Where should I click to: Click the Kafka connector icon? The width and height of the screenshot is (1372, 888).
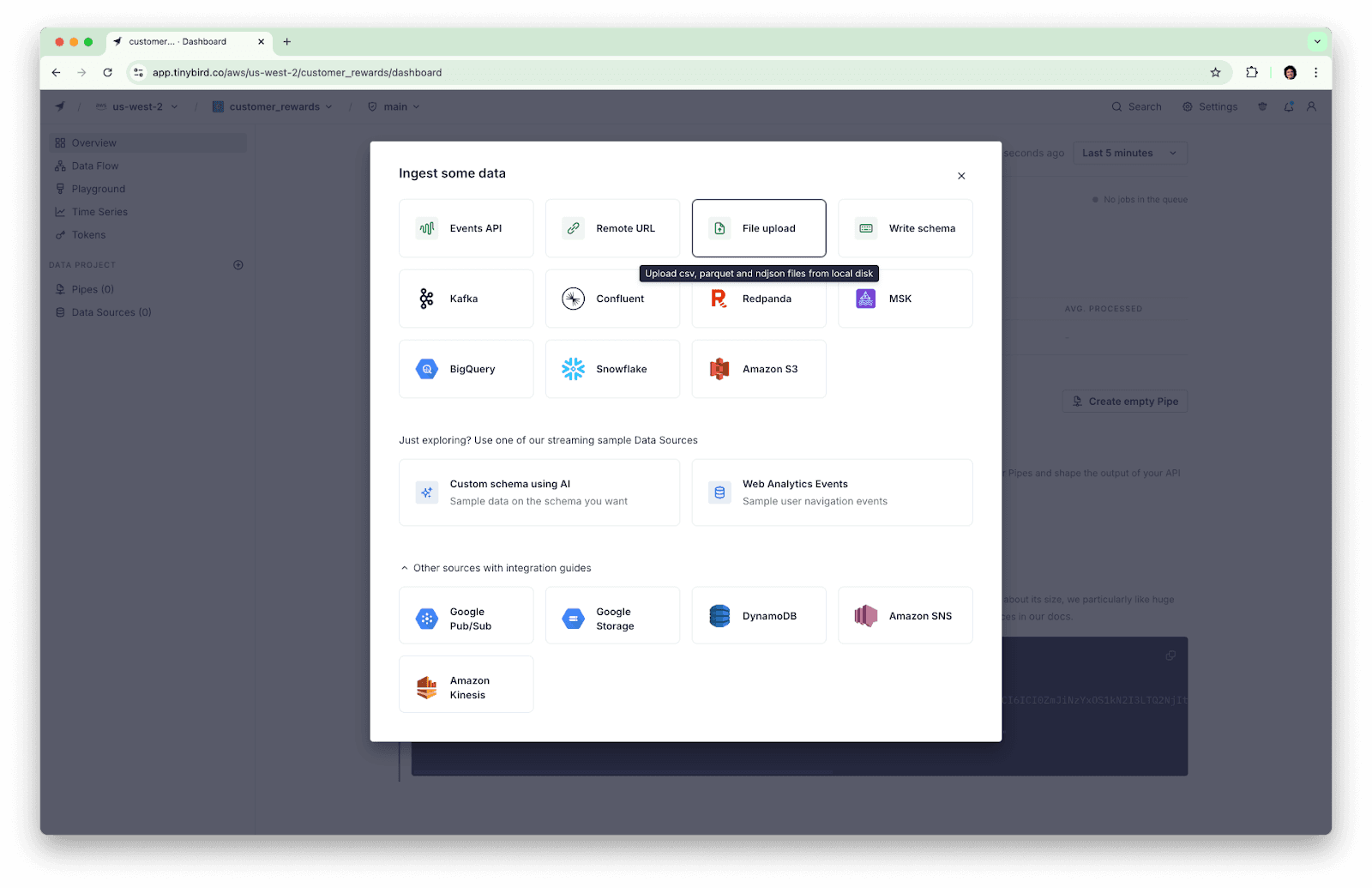[426, 299]
